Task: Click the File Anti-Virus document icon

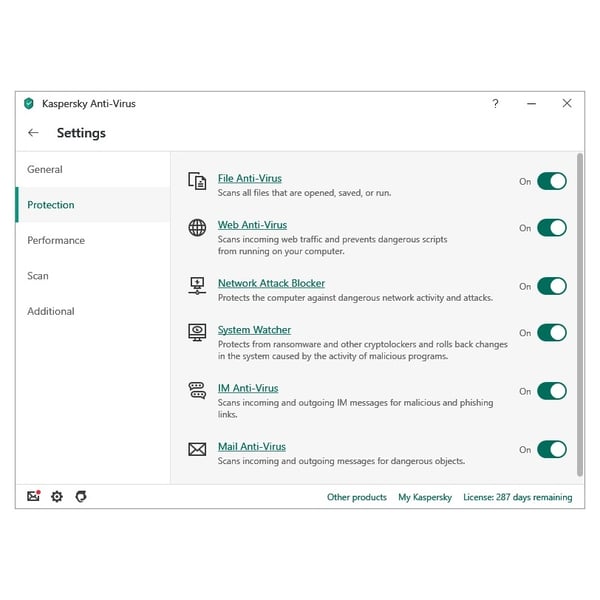Action: [x=197, y=181]
